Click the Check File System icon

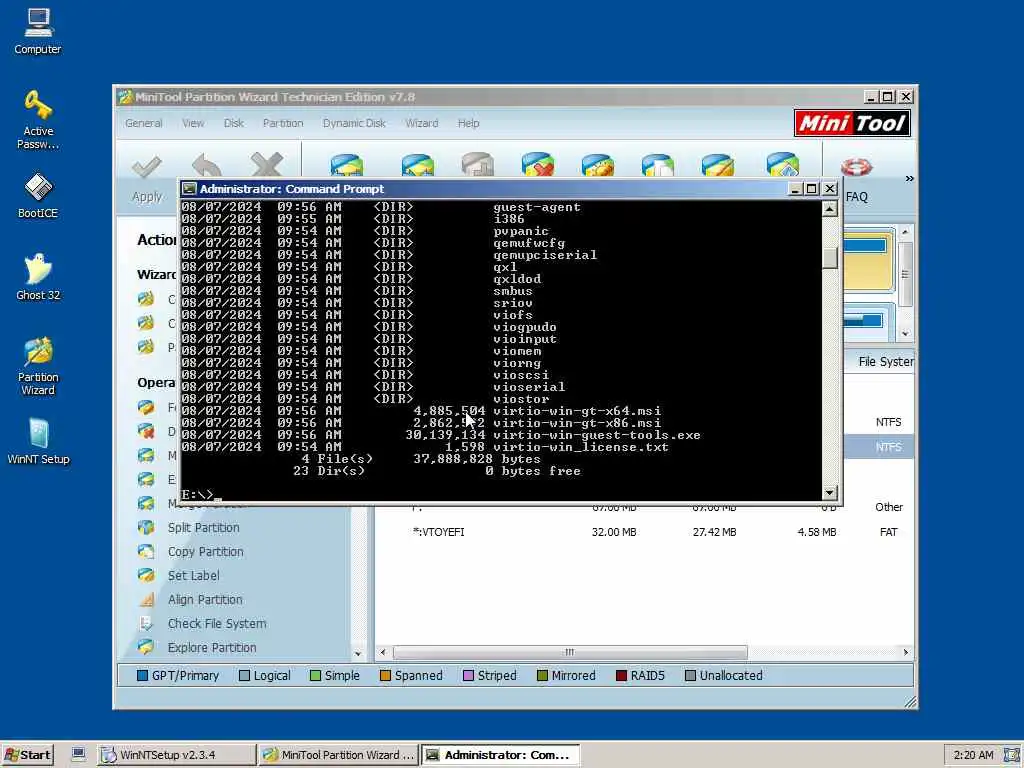(x=146, y=624)
